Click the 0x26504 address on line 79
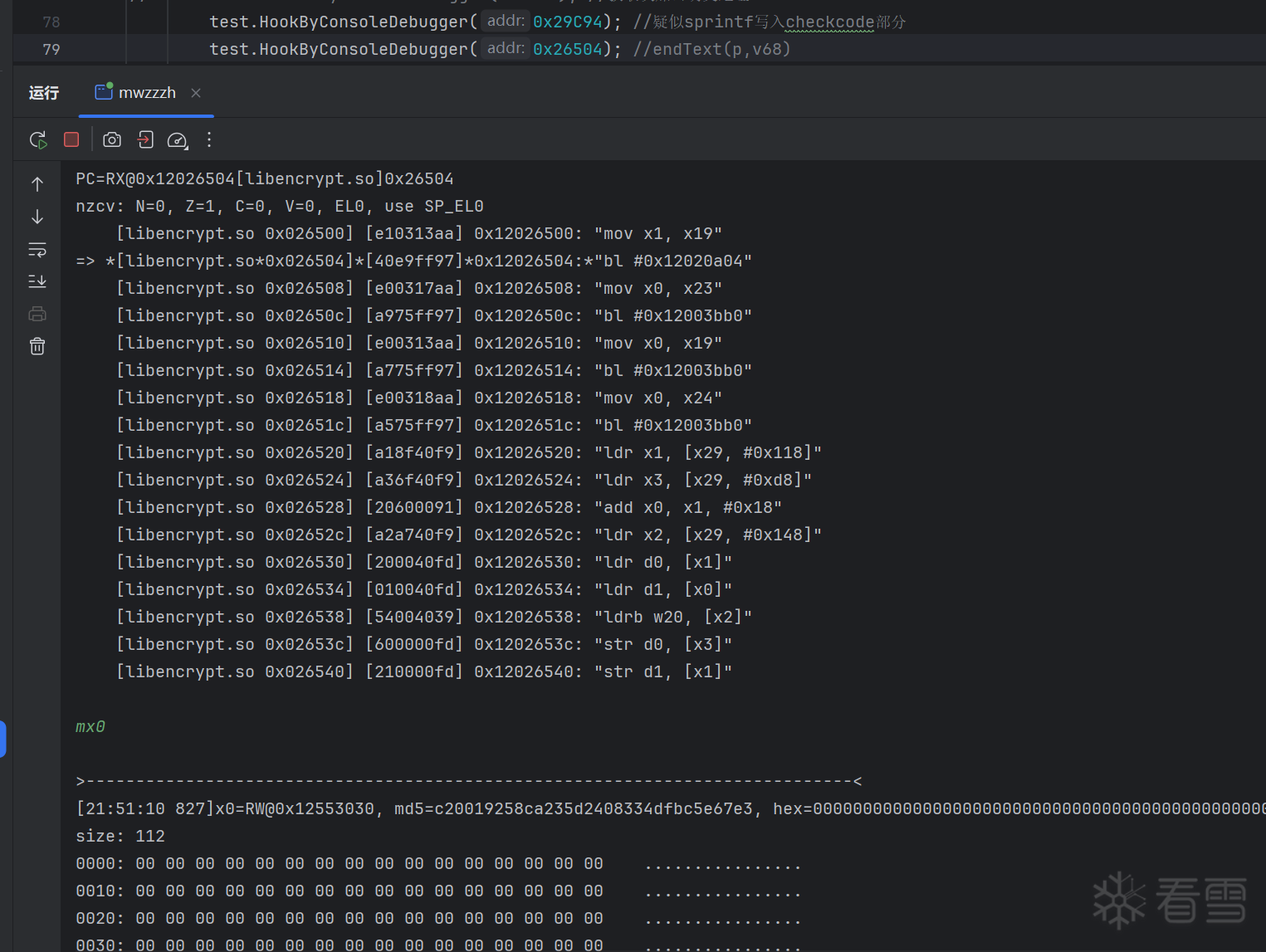The width and height of the screenshot is (1266, 952). click(x=567, y=49)
